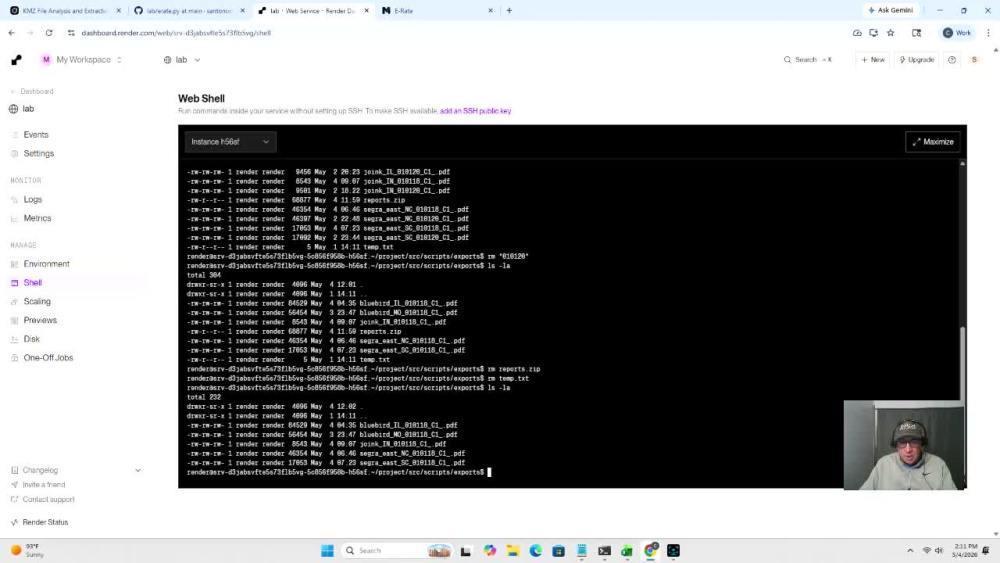
Task: Open a new browser tab
Action: coord(509,11)
